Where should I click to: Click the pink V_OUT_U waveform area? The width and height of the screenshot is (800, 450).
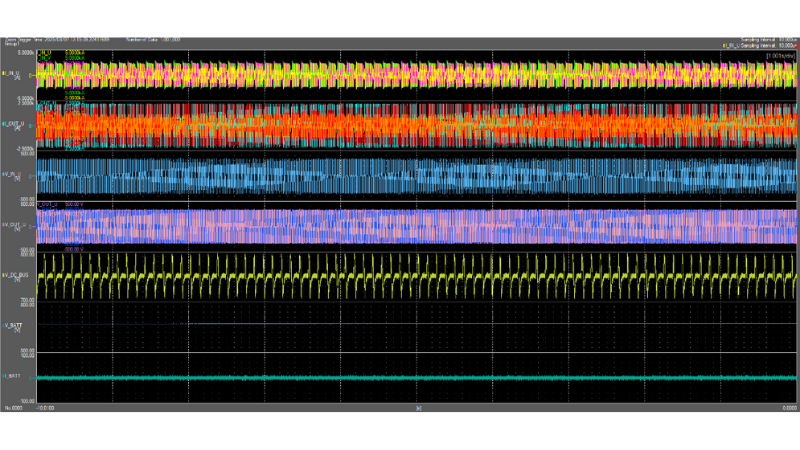click(400, 226)
